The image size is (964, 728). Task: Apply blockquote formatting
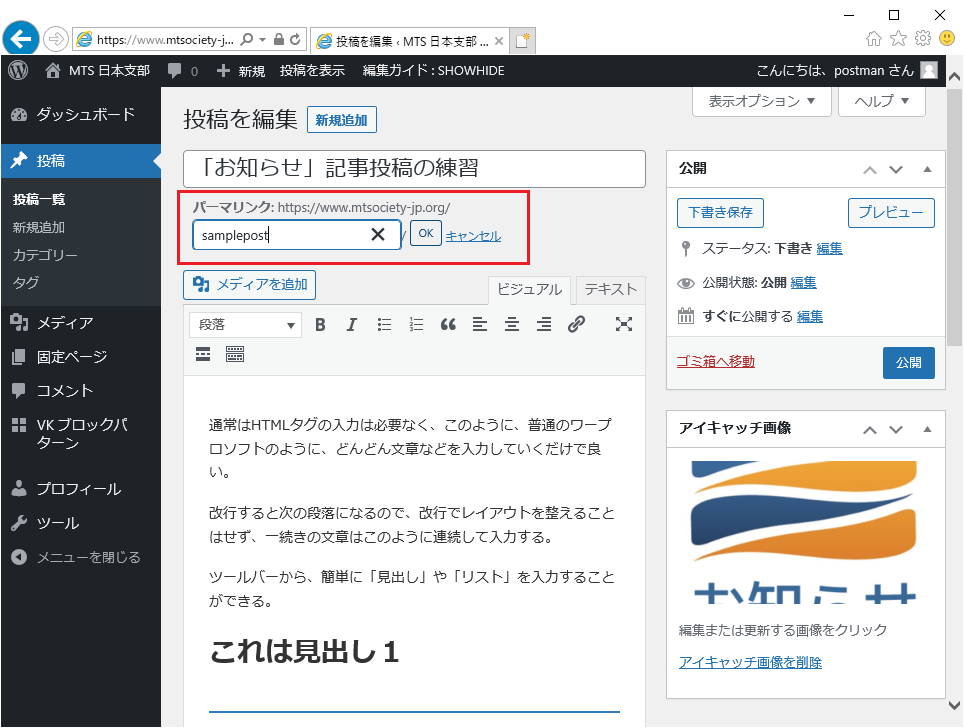click(x=448, y=324)
